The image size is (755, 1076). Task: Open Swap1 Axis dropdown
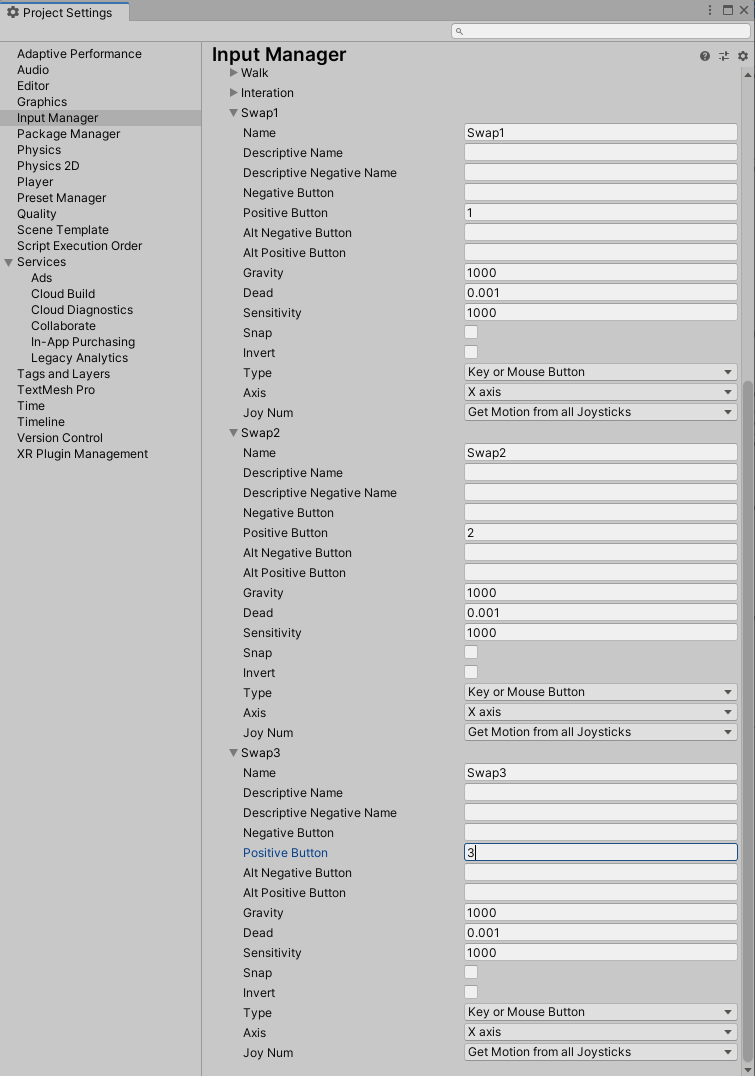(x=601, y=392)
